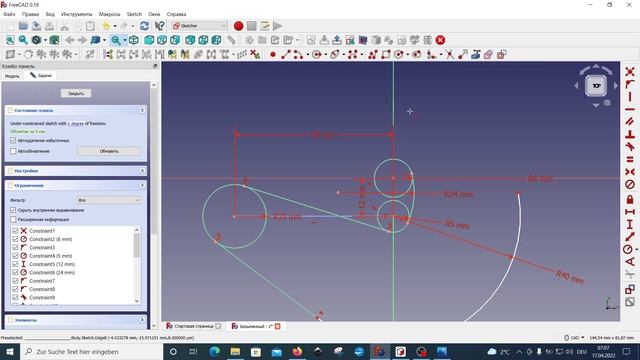Uncheck the Constraint4 (5 mm) checkbox
The width and height of the screenshot is (640, 360).
pyautogui.click(x=15, y=256)
